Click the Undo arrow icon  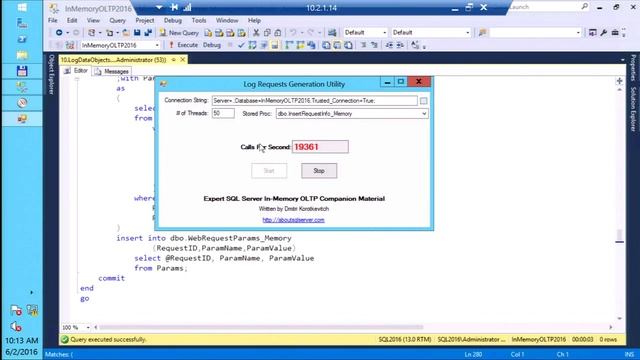click(x=293, y=33)
